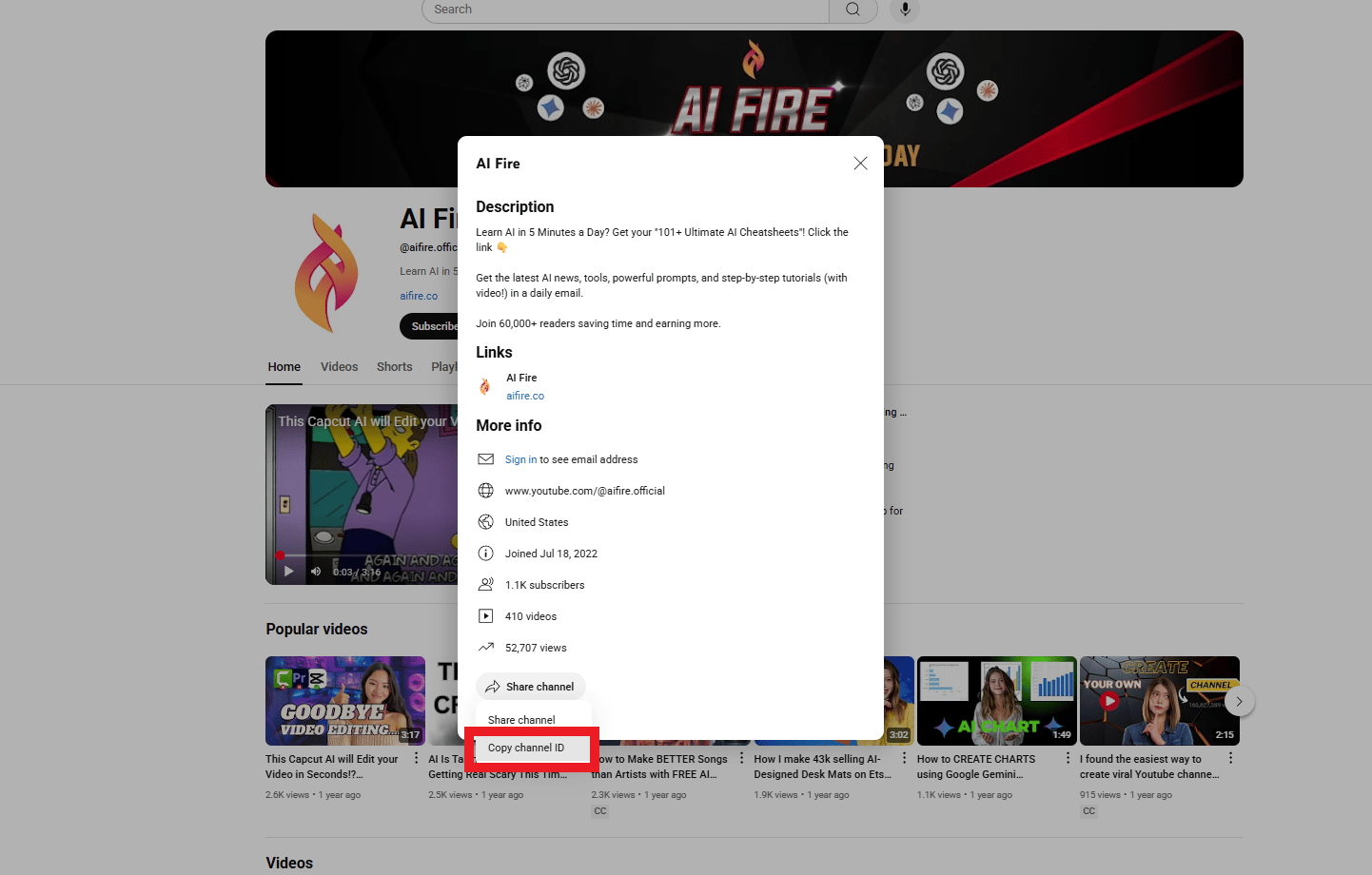Click the aifire.co link under channel name
1372x875 pixels.
click(419, 296)
